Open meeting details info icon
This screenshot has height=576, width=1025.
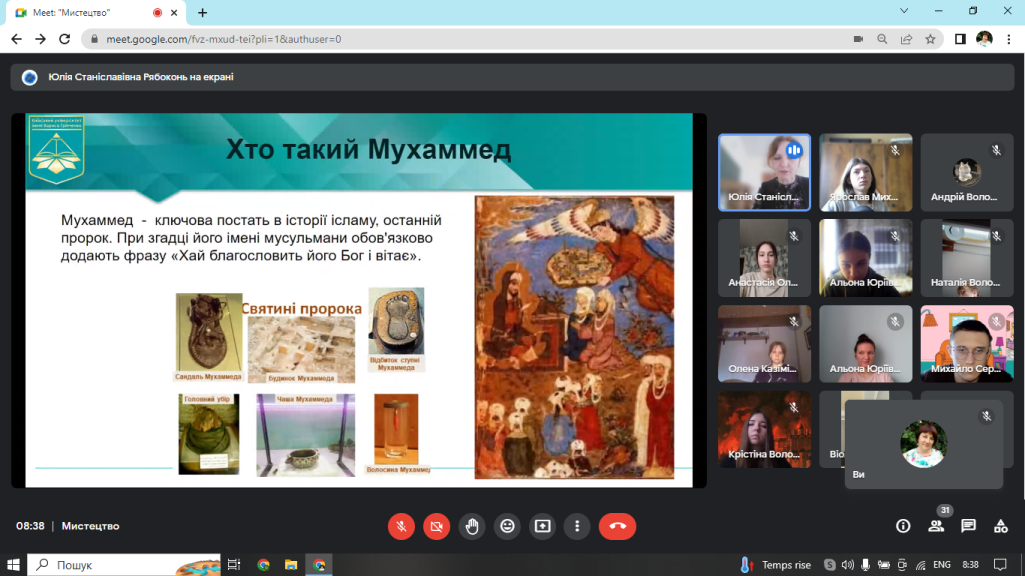click(x=903, y=526)
